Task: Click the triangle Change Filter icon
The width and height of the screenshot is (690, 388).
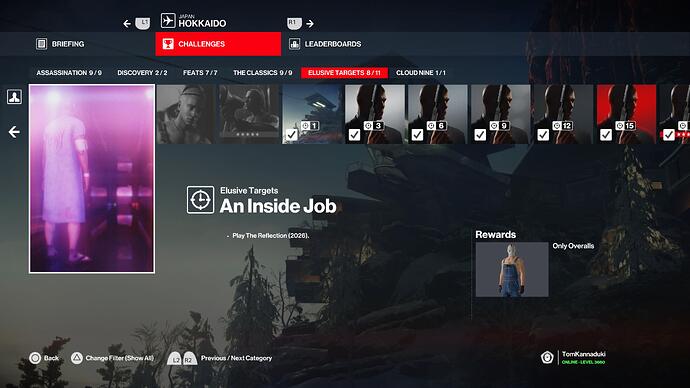Action: [x=77, y=358]
